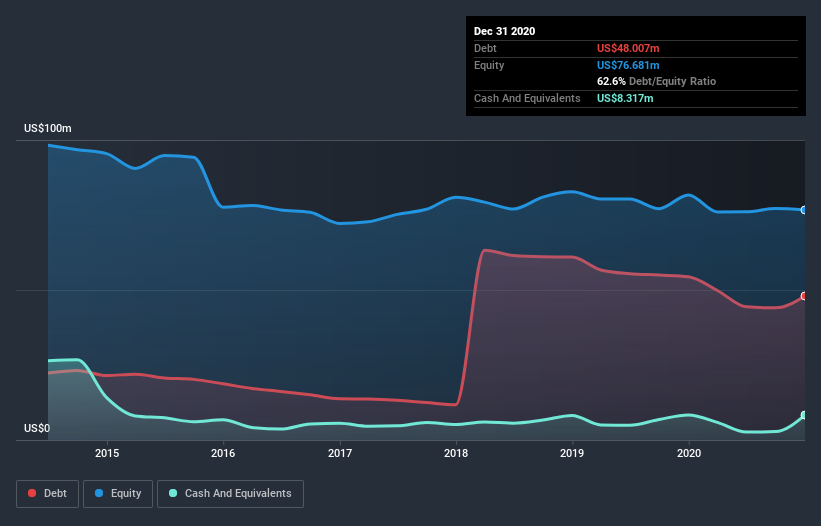Click the 2020 x-axis label
This screenshot has height=526, width=821.
689,453
